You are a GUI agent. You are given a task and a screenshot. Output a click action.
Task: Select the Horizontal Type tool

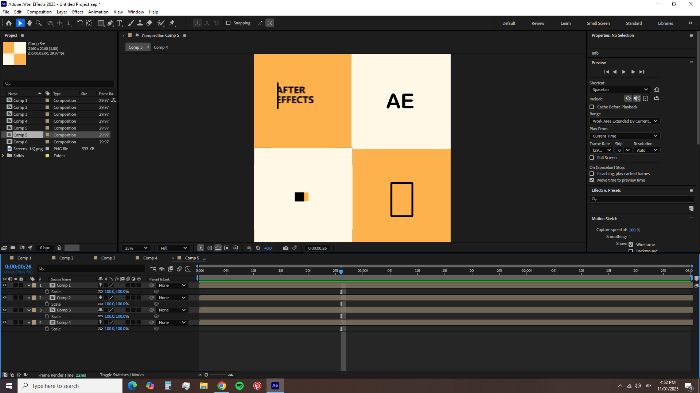120,23
